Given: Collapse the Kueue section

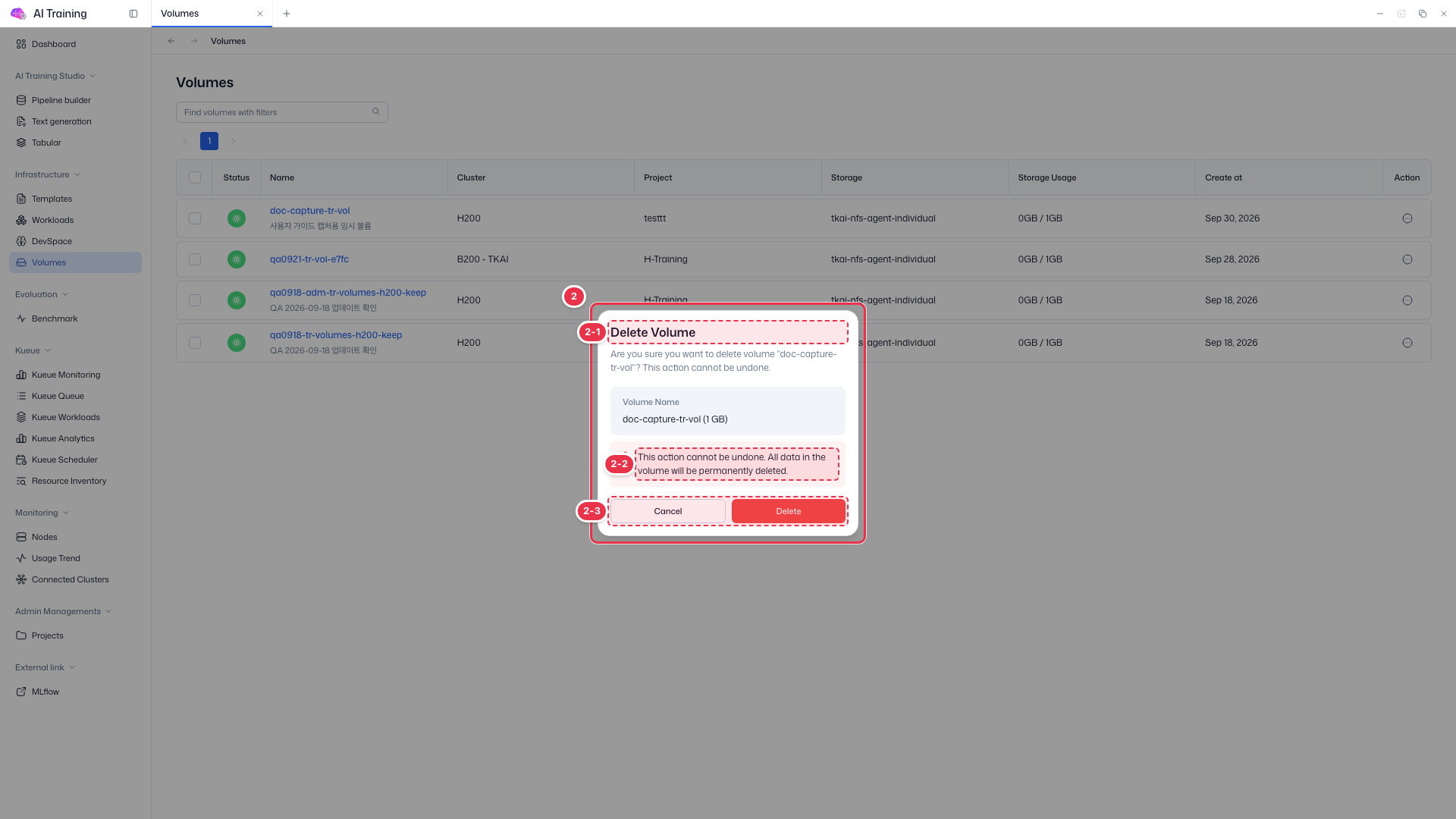Looking at the screenshot, I should (33, 350).
